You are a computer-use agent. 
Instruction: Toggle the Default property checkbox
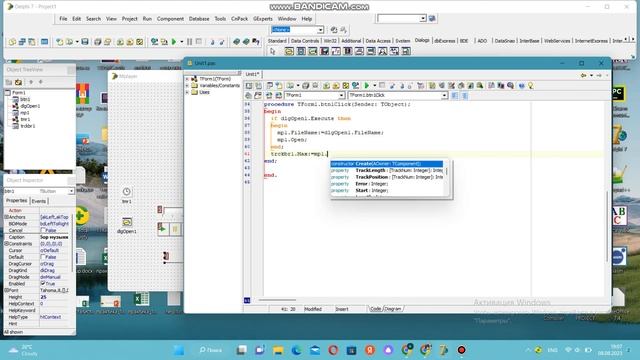tap(43, 257)
